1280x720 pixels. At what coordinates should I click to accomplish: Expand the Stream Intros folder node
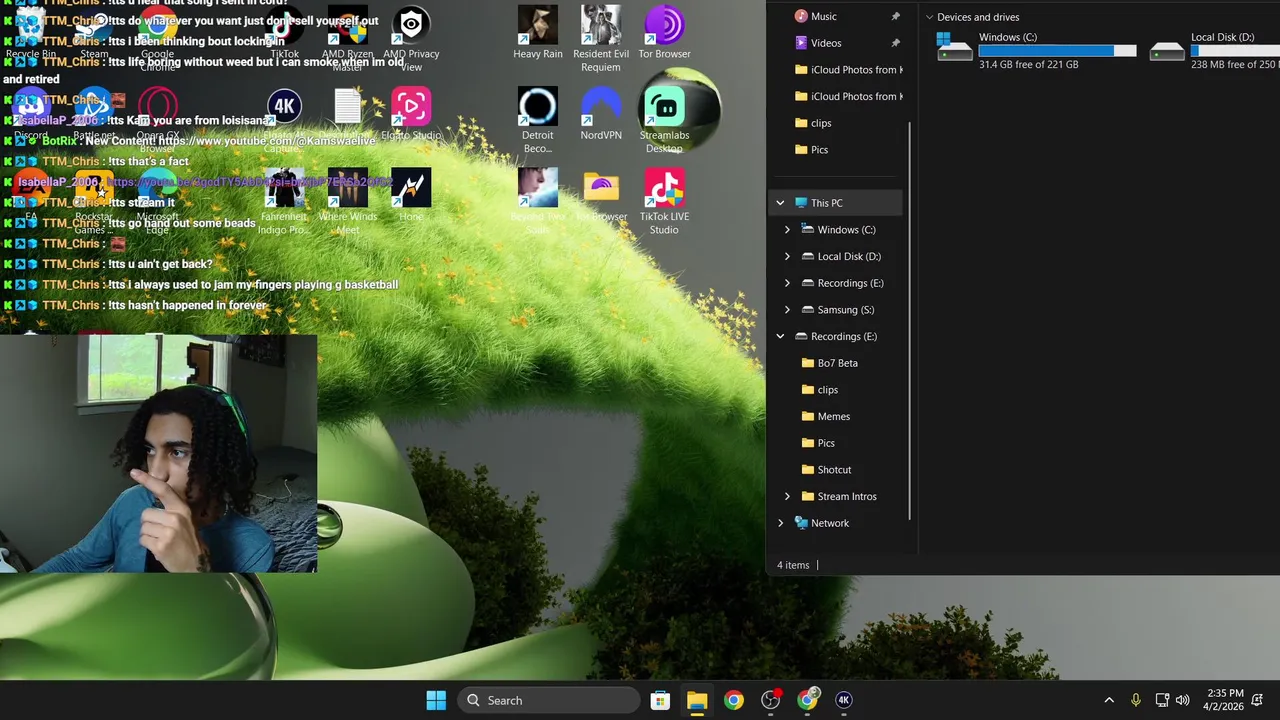coord(787,496)
